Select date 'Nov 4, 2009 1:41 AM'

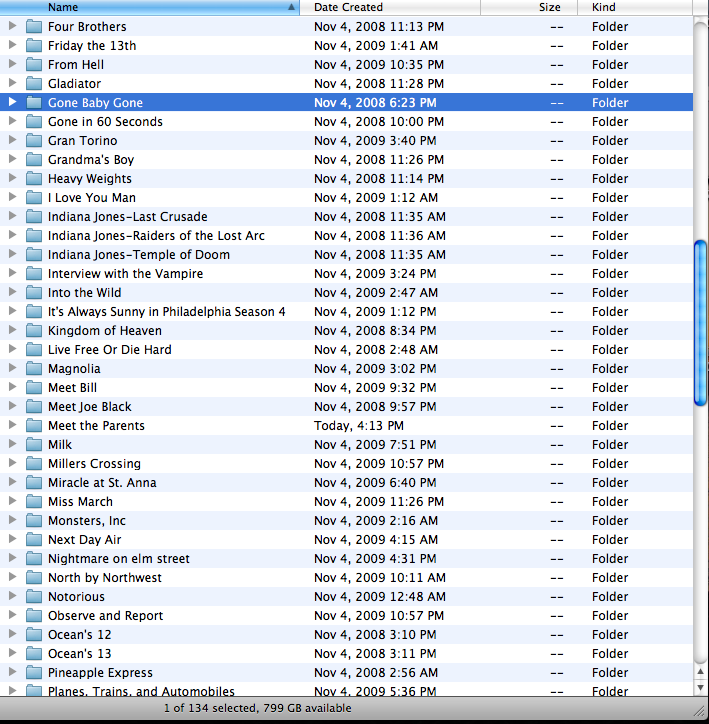(x=376, y=46)
